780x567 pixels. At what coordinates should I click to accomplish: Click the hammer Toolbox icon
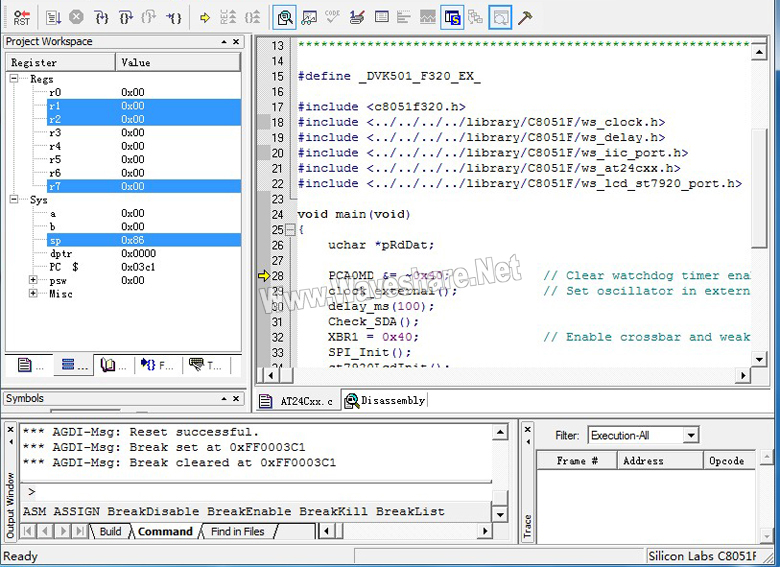coord(525,18)
